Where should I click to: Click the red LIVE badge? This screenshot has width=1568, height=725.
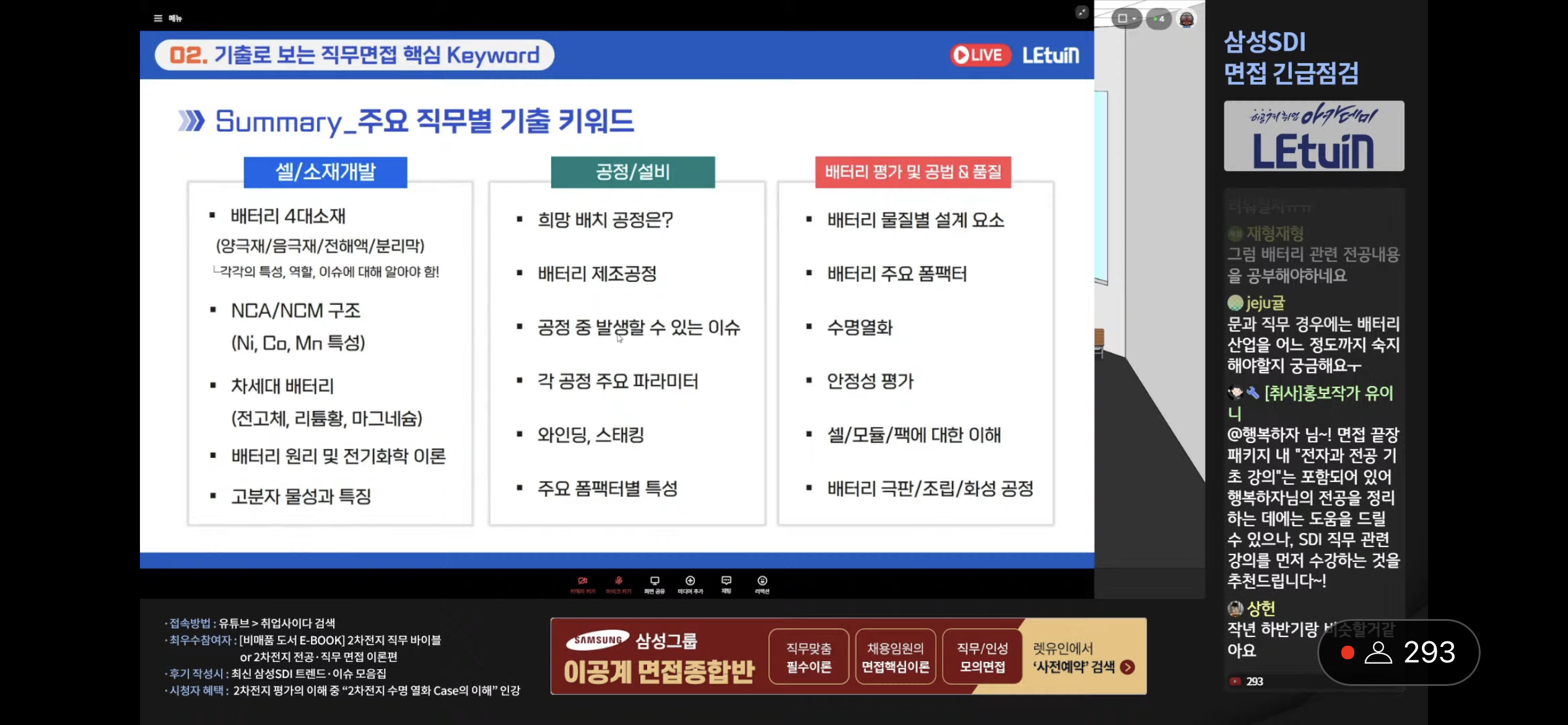coord(980,55)
